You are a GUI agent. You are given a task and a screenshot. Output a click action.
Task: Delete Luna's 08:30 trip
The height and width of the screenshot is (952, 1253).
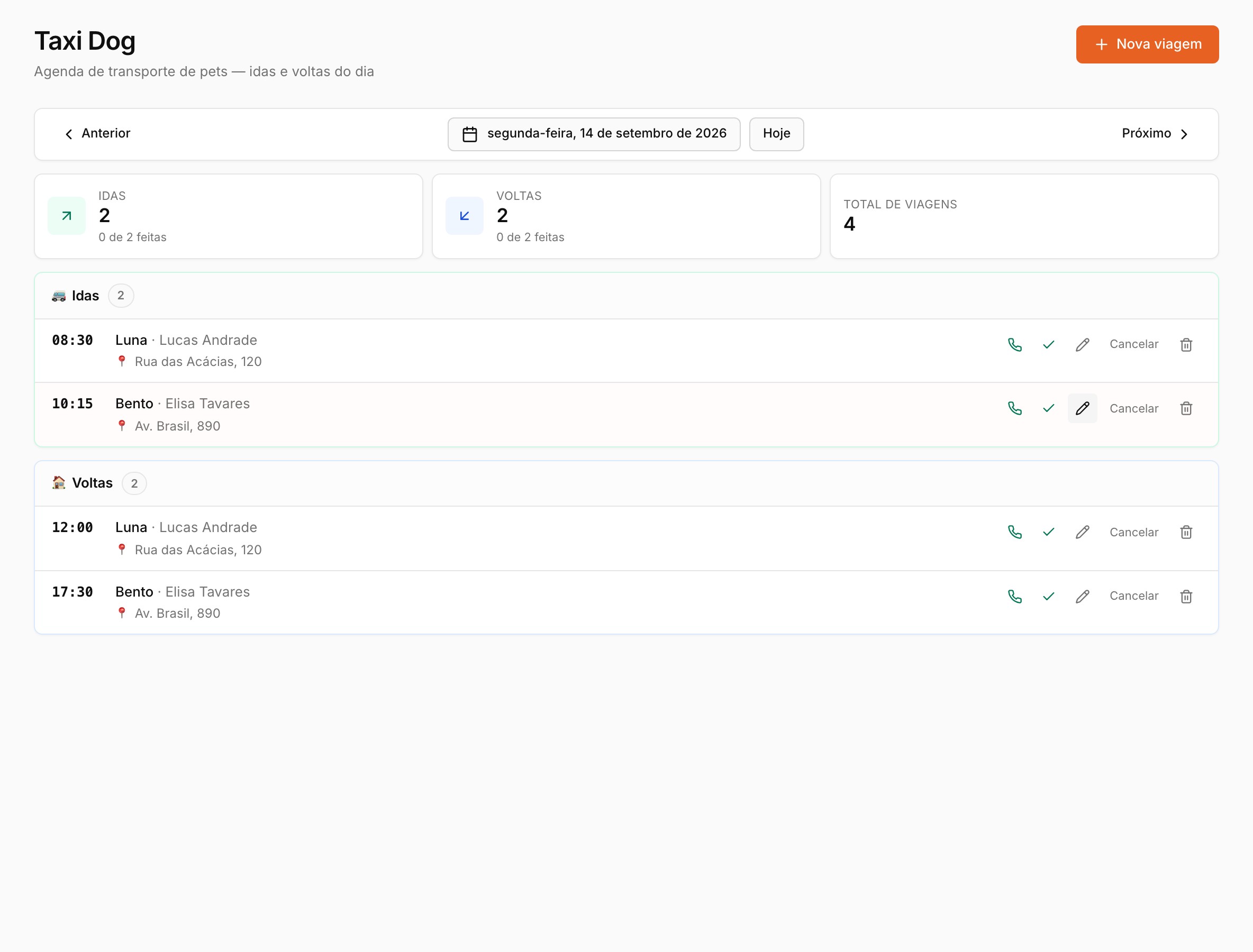pos(1186,344)
